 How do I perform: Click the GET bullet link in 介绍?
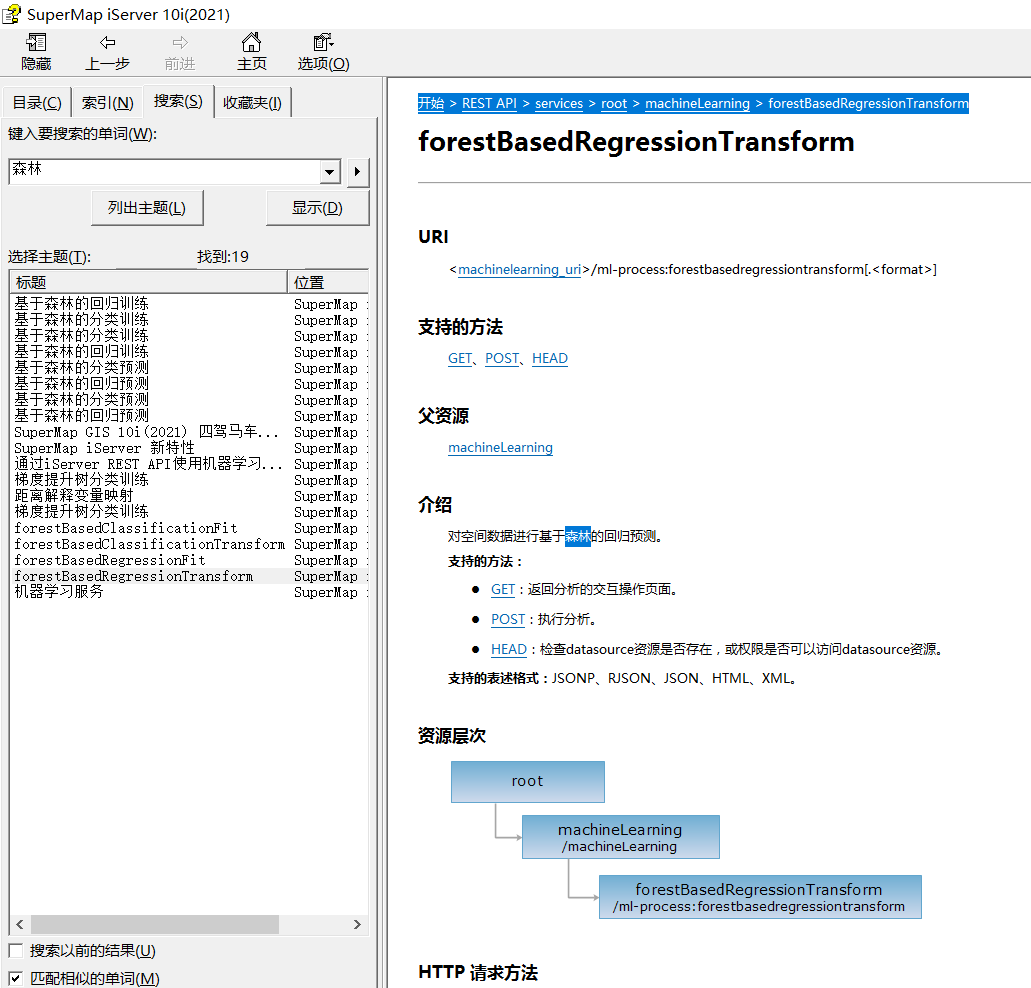coord(503,590)
